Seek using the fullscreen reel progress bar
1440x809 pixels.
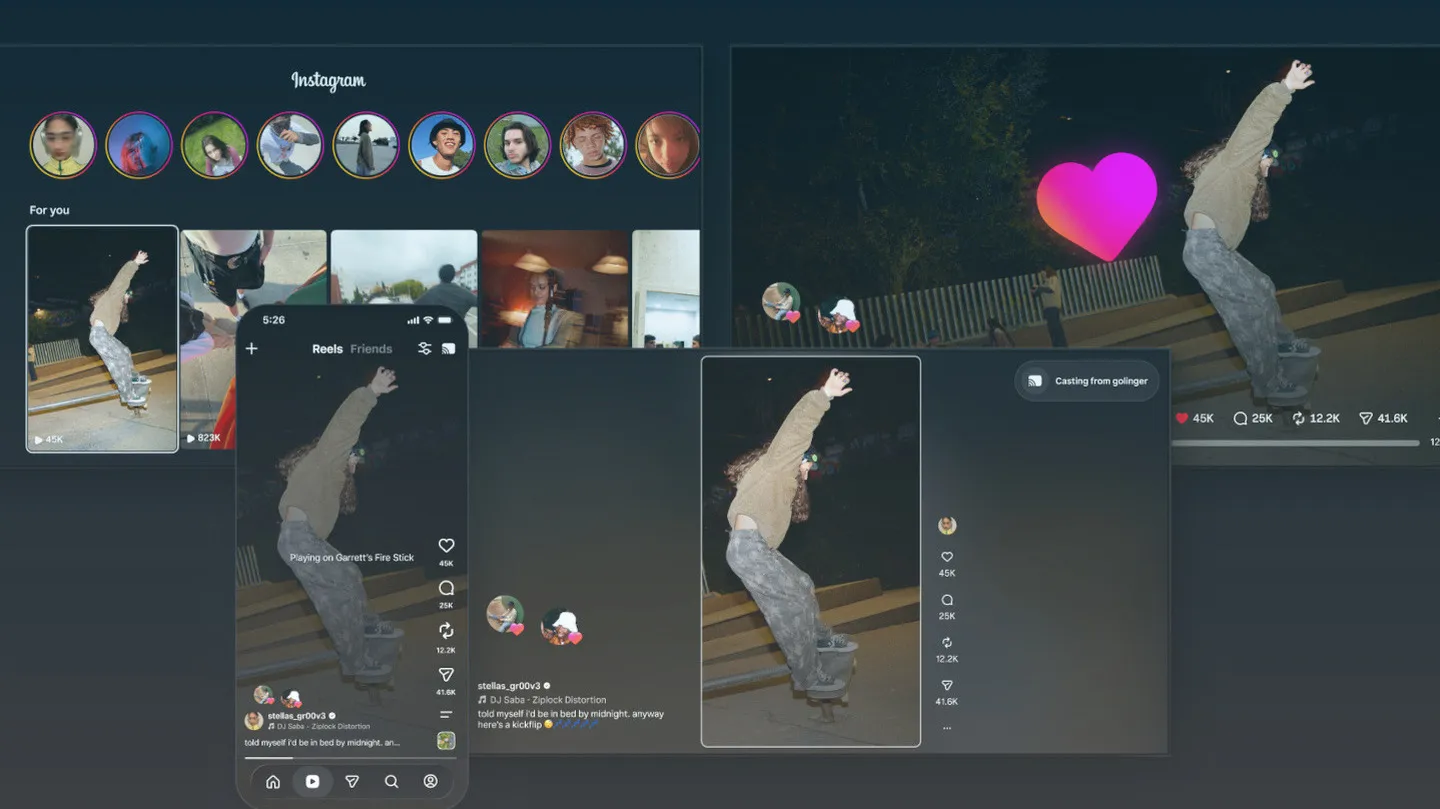pos(1295,442)
